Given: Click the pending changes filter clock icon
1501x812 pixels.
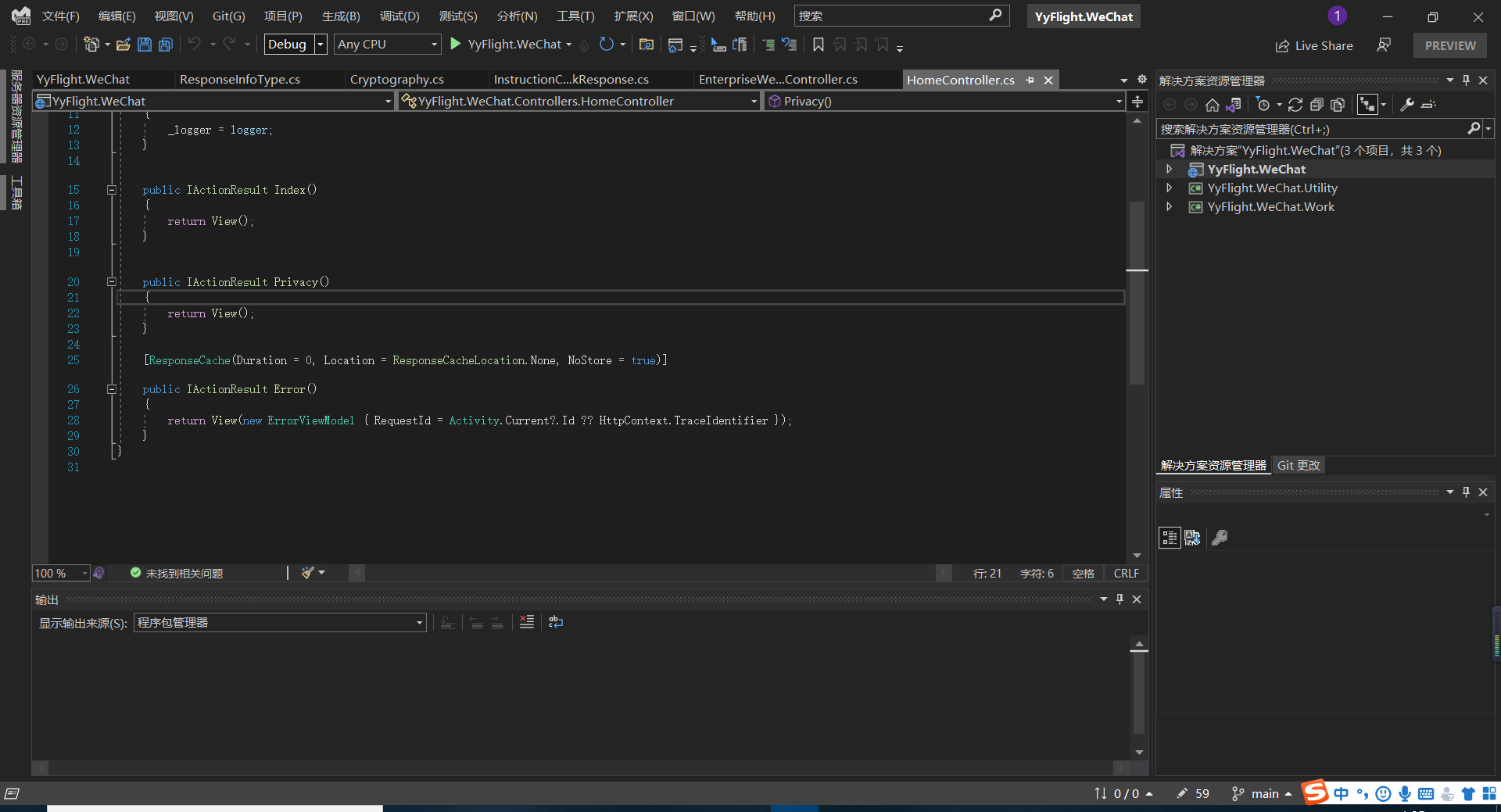Looking at the screenshot, I should tap(1263, 105).
